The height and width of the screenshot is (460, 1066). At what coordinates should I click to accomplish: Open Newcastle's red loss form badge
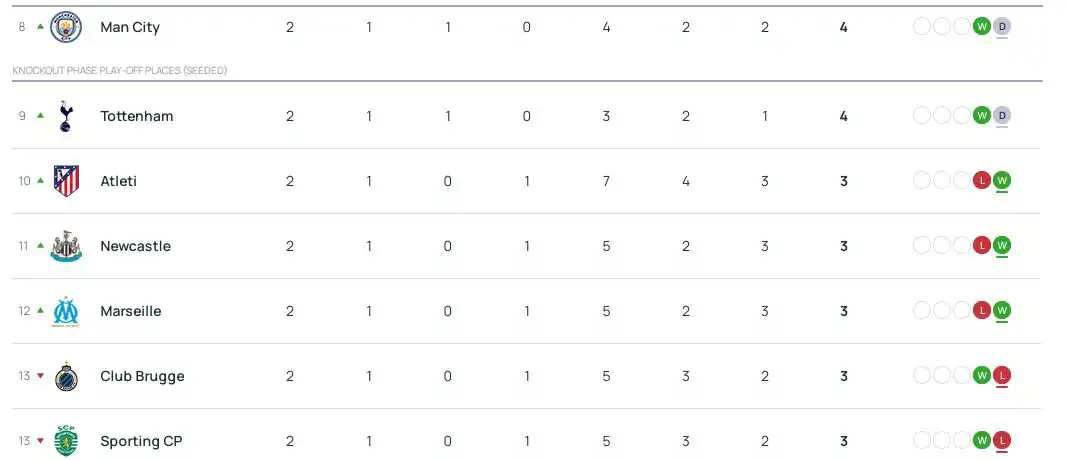point(982,246)
